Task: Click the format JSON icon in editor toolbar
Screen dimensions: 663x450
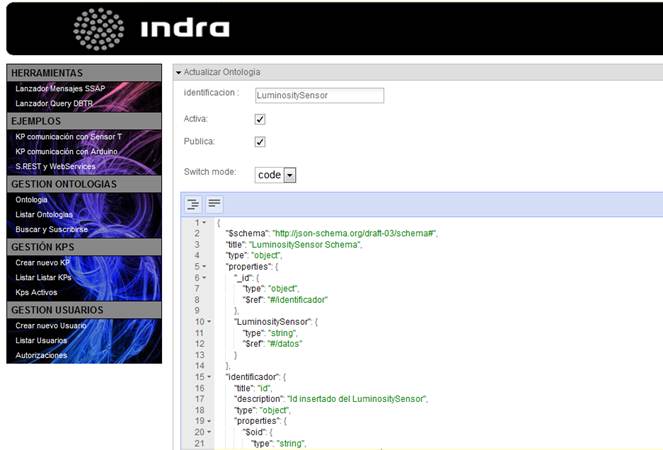Action: [194, 204]
